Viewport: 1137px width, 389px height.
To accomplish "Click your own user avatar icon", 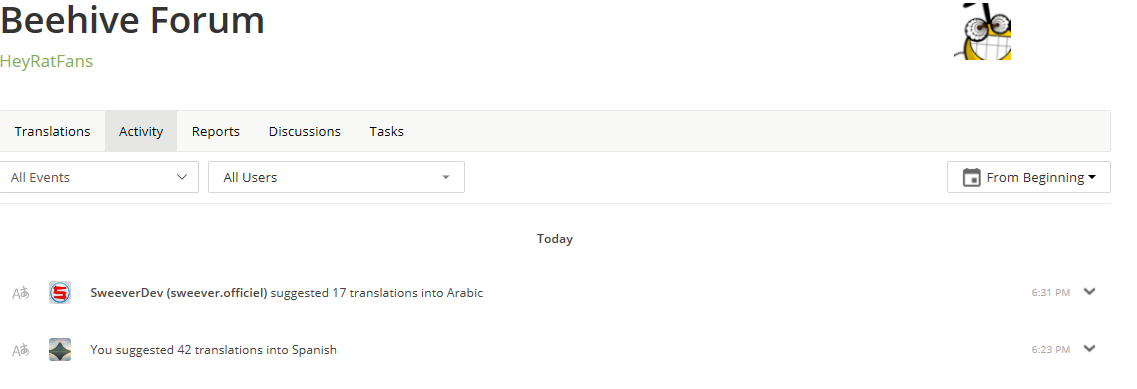I will coord(60,350).
